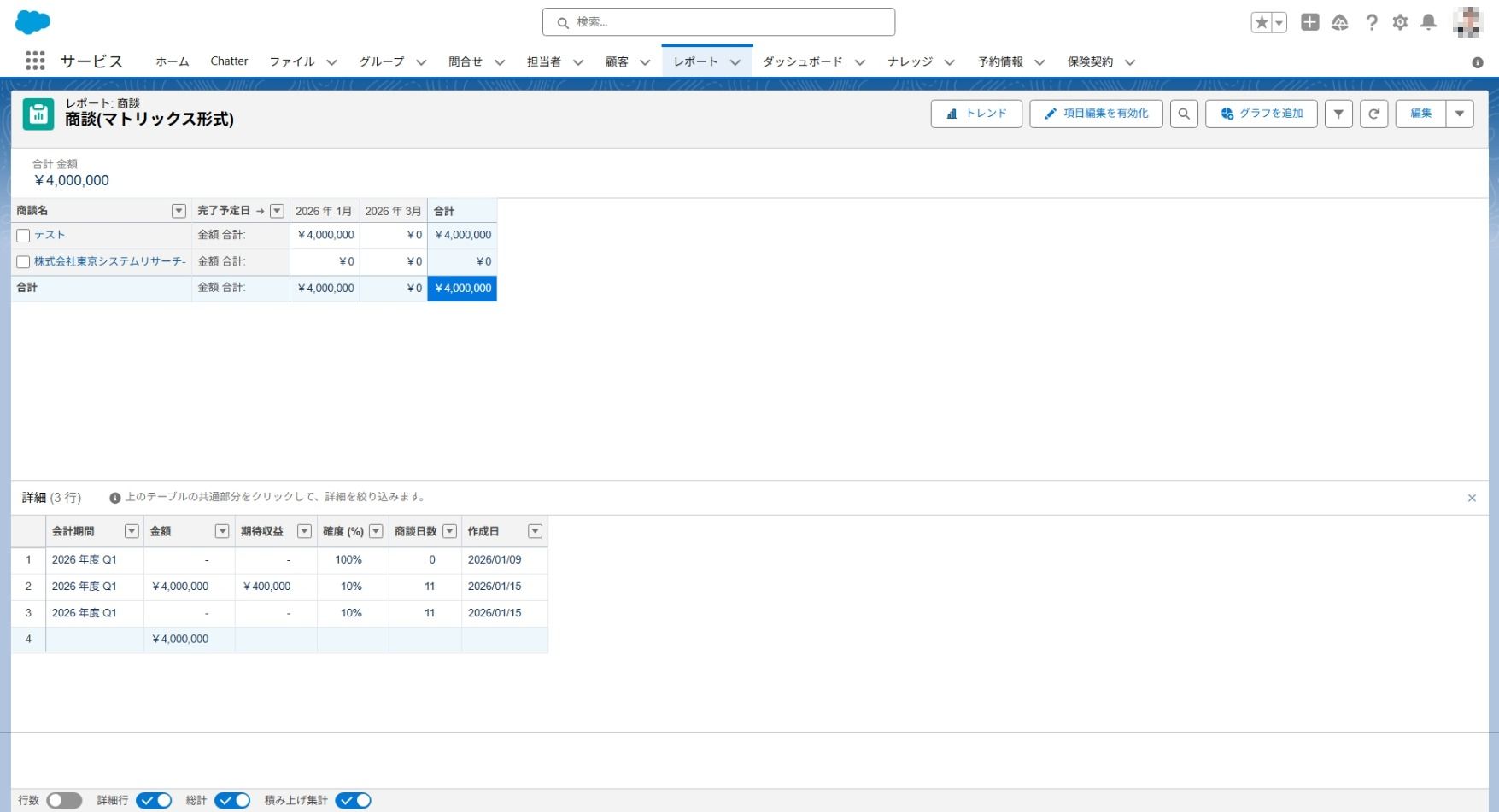Disable the 詳細行 detail rows switch
The image size is (1499, 812).
click(x=154, y=800)
